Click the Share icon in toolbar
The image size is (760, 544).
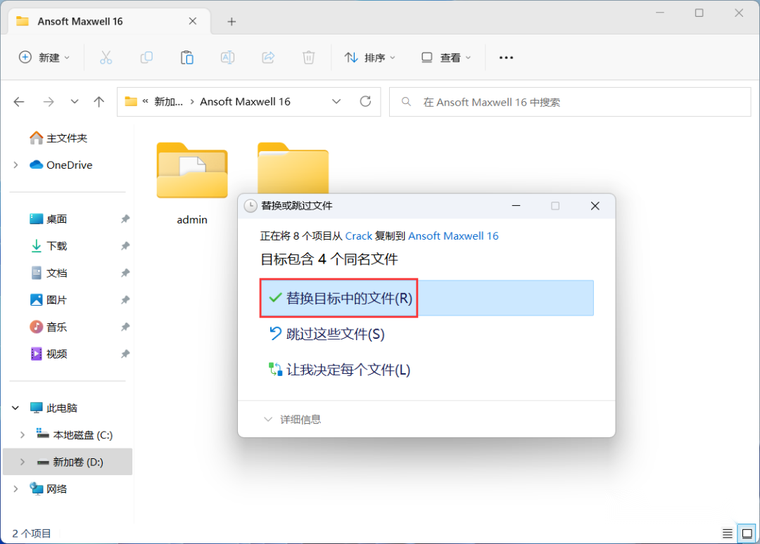coord(268,58)
